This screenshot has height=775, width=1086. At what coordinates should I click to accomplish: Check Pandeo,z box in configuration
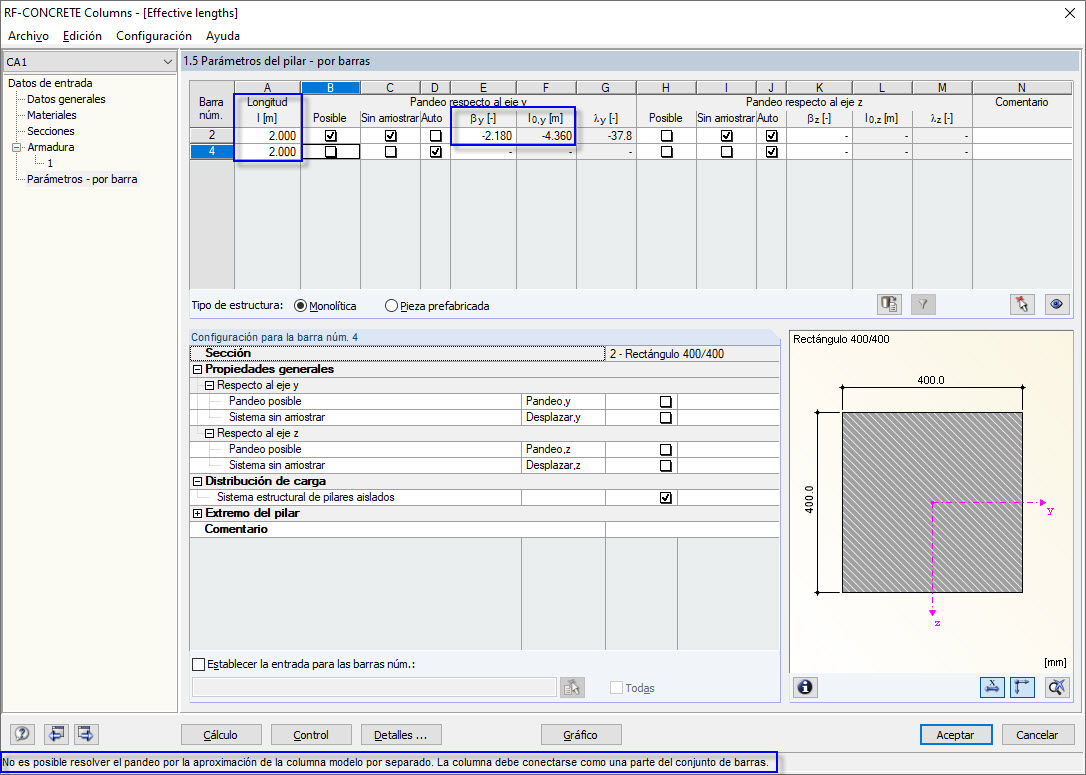(666, 449)
